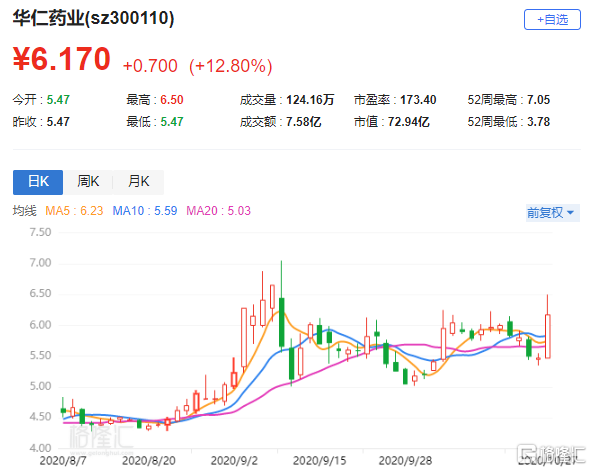Click the 2020/8/7 date axis label
The image size is (592, 471).
click(x=63, y=460)
